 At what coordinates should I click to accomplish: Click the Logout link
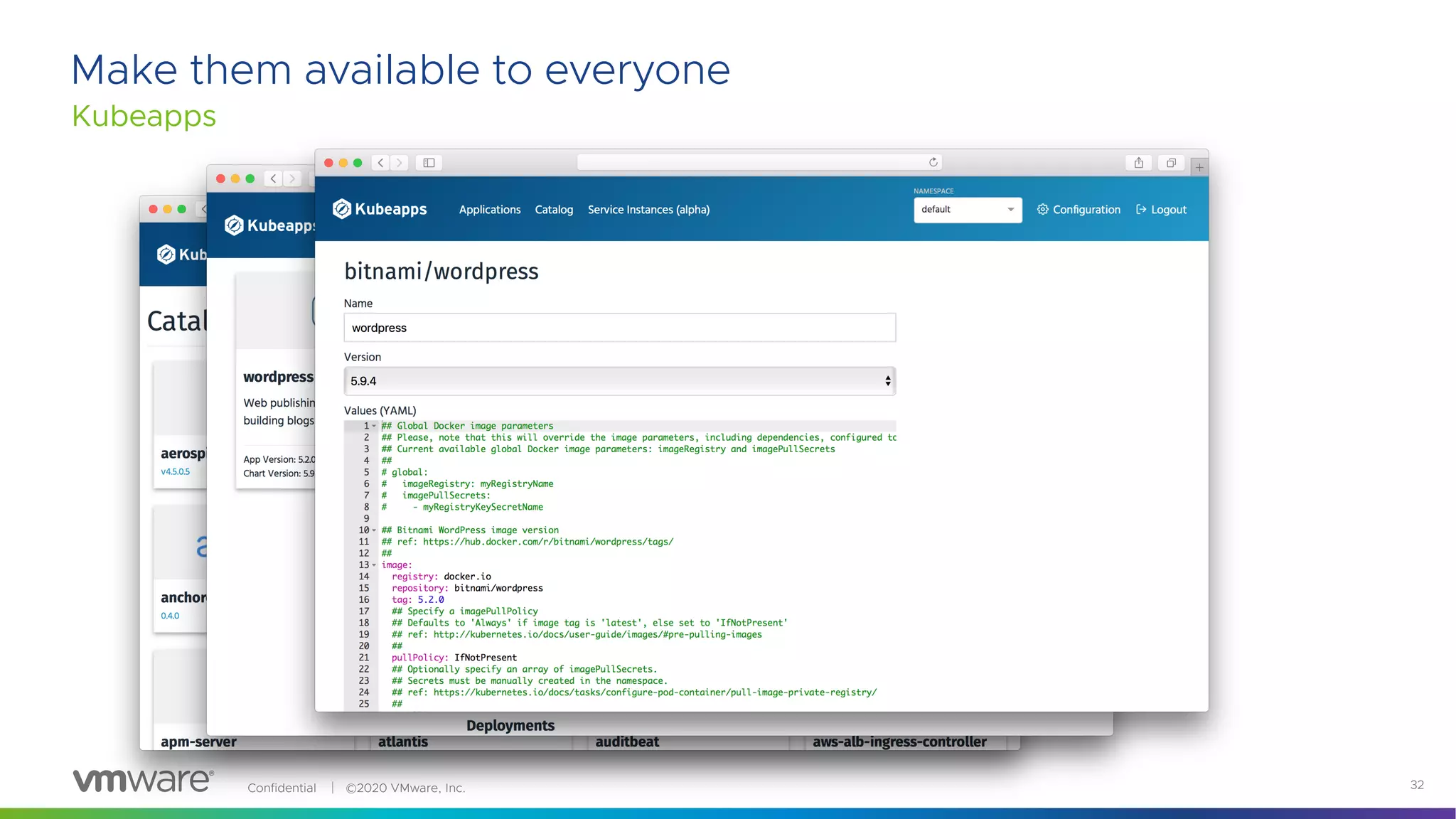pyautogui.click(x=1161, y=210)
